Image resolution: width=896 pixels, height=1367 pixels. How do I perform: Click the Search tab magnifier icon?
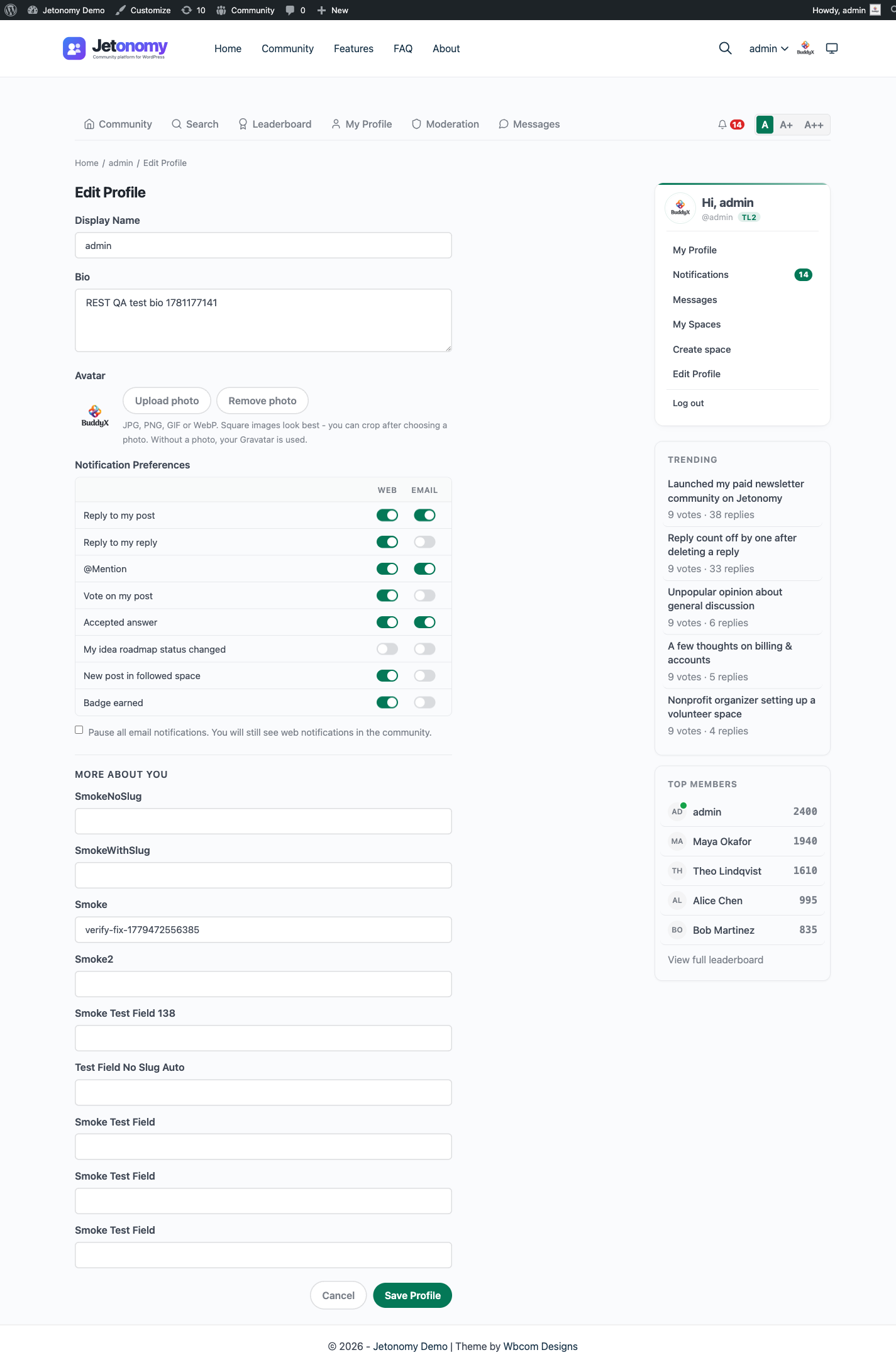[177, 124]
